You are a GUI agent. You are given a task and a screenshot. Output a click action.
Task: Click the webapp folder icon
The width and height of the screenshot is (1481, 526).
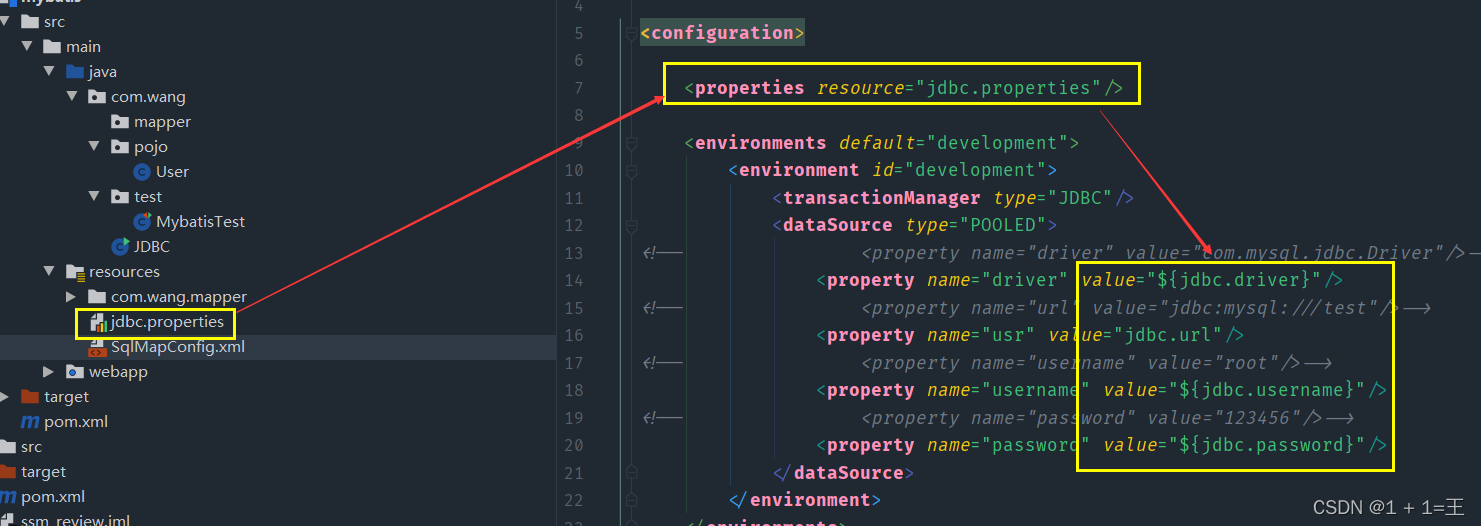(75, 372)
